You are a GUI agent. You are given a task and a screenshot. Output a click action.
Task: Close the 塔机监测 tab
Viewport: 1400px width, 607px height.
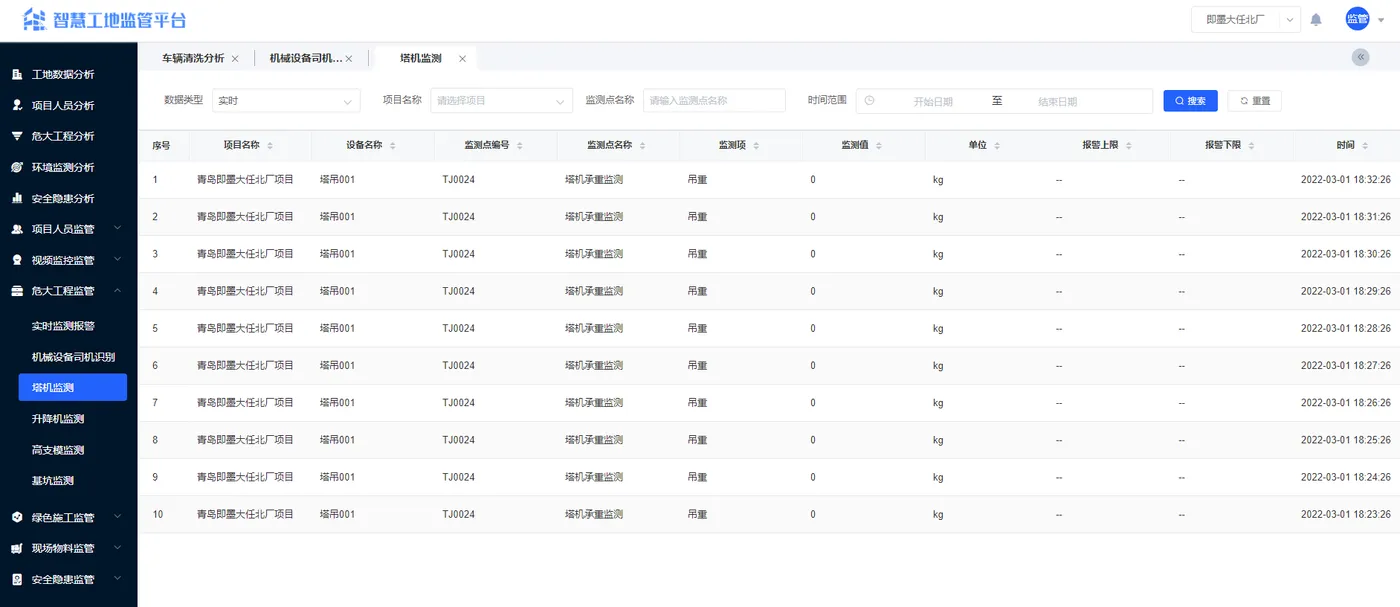point(462,59)
